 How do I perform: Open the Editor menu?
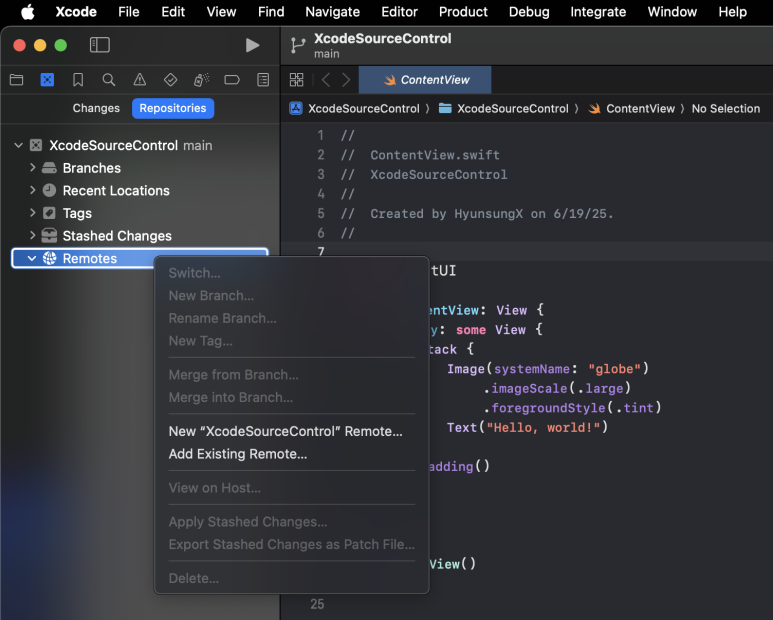pos(399,12)
